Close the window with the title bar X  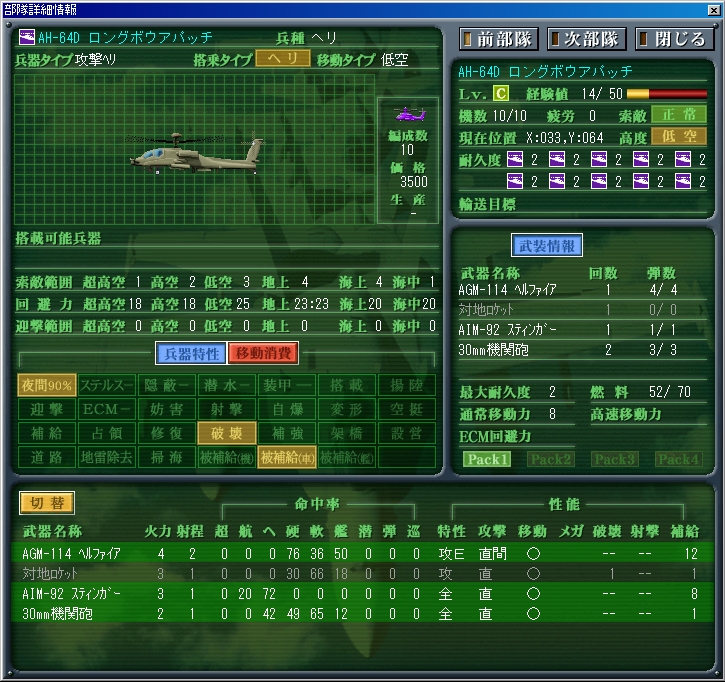click(713, 10)
